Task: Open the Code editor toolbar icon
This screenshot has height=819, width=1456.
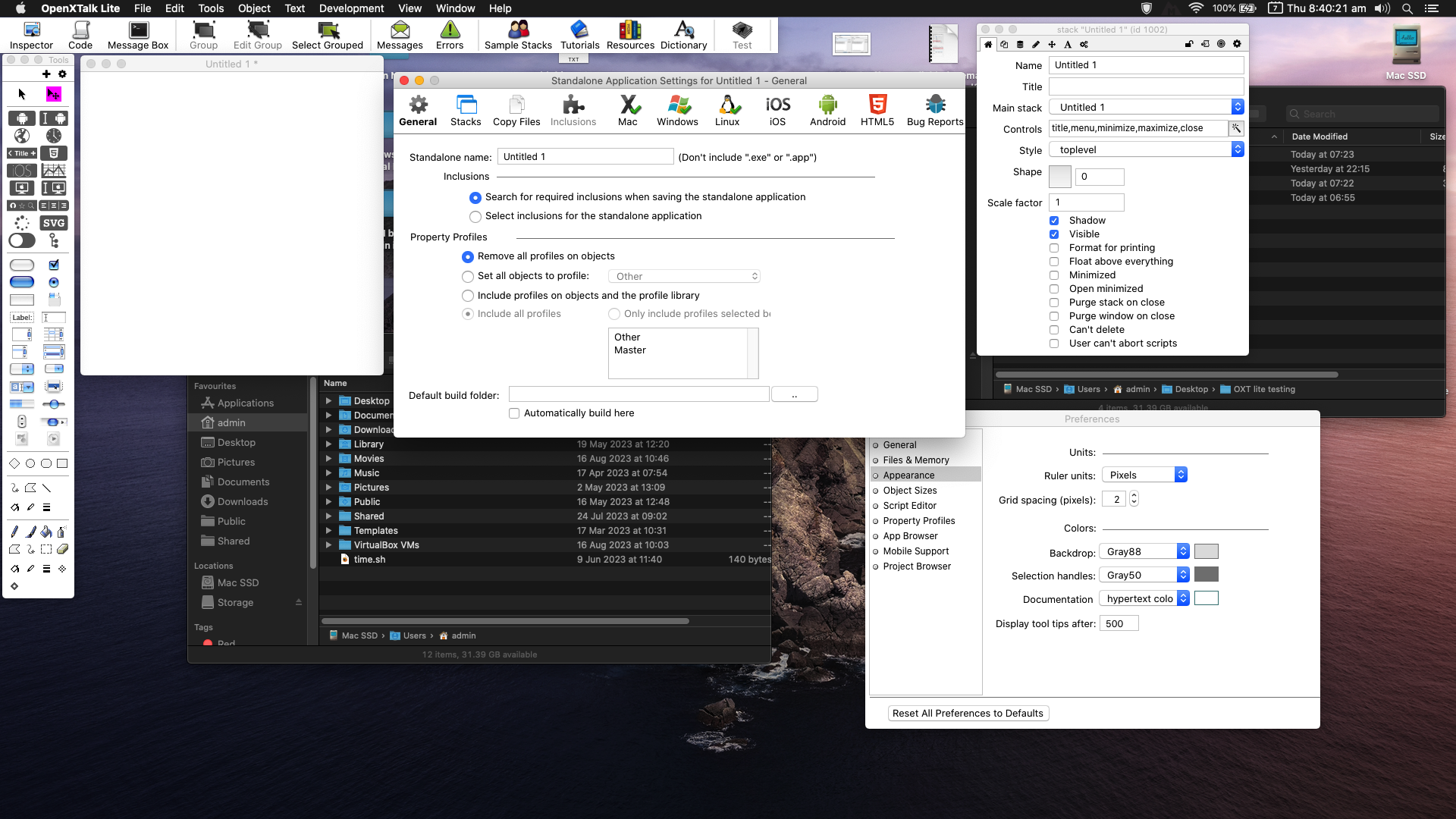Action: click(80, 35)
